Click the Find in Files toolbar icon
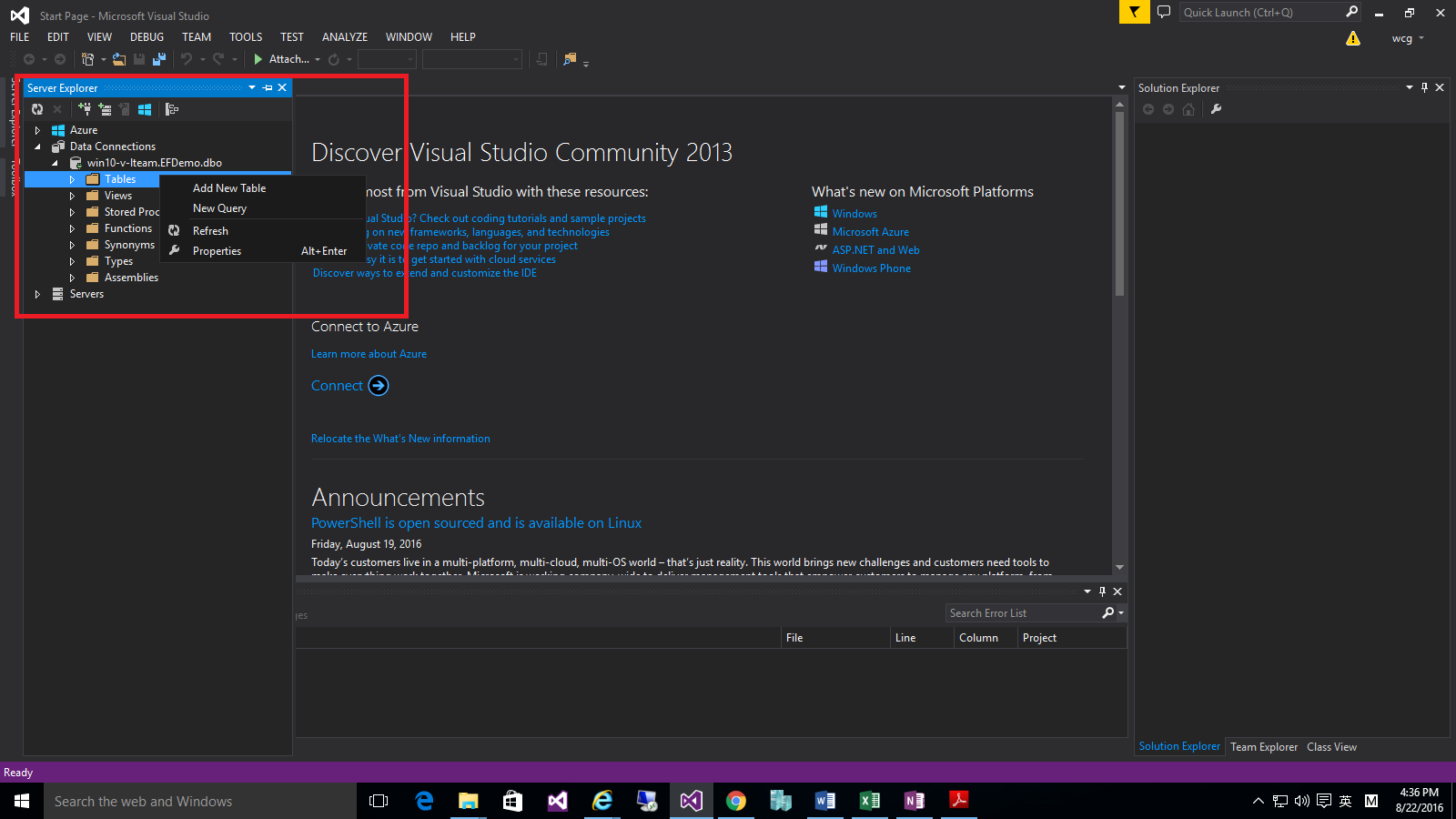Screen dimensions: 1456x819 point(571,59)
